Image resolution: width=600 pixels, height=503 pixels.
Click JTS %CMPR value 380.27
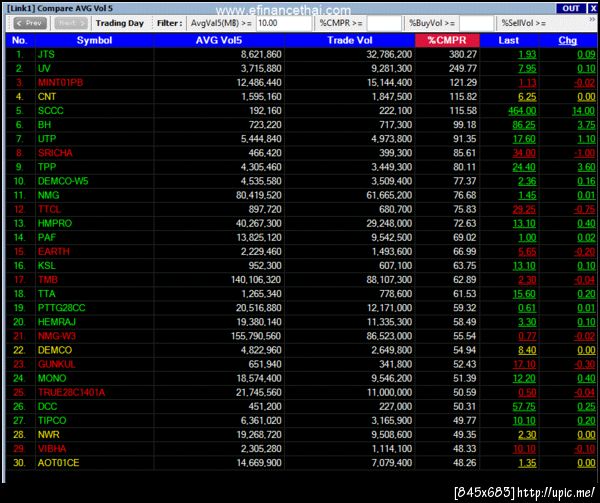(463, 54)
